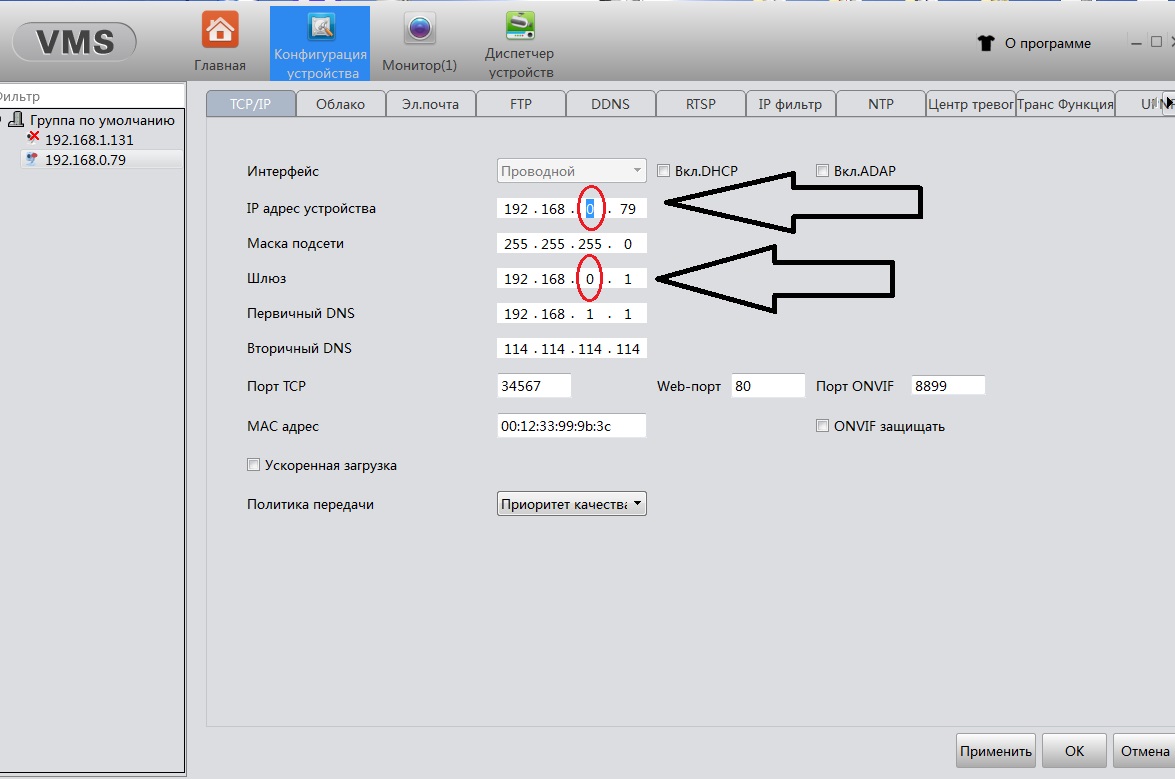This screenshot has width=1175, height=779.
Task: Click the OK button
Action: click(x=1074, y=751)
